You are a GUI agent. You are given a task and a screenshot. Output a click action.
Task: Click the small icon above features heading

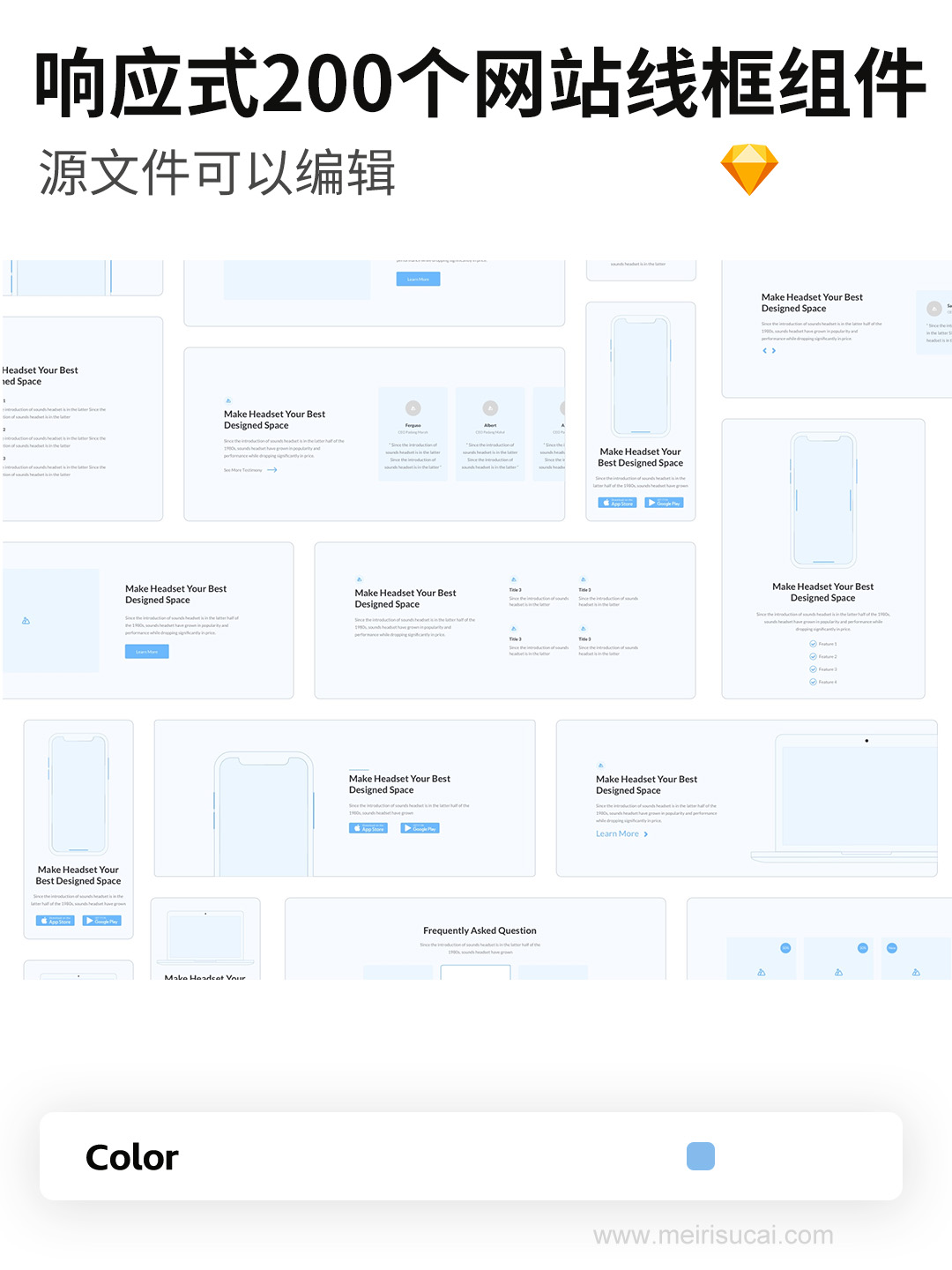(359, 579)
